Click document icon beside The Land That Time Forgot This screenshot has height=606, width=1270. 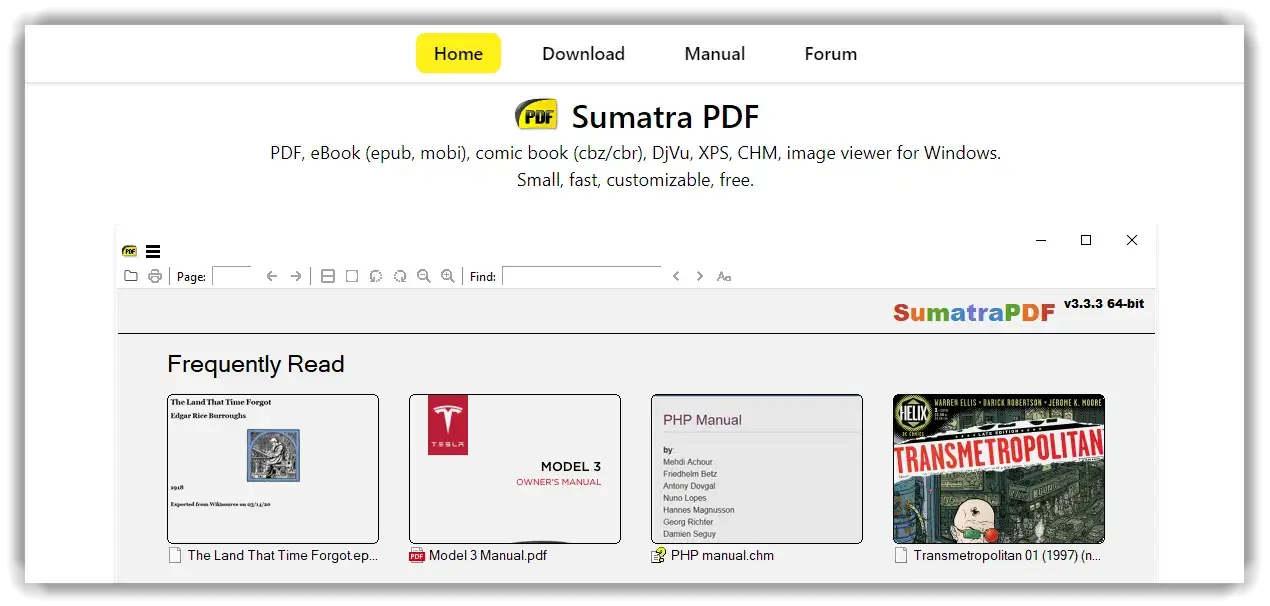coord(175,556)
